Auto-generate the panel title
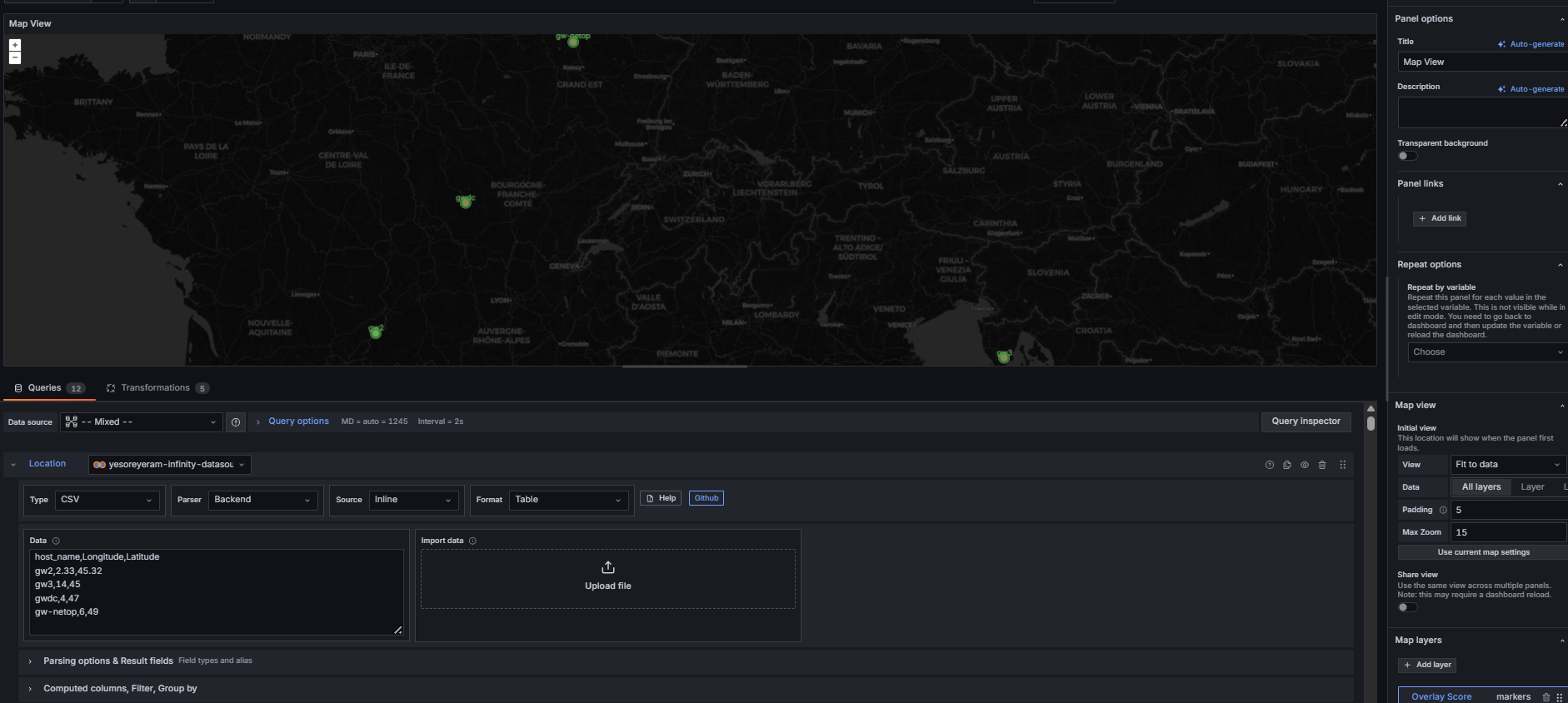Viewport: 1568px width, 703px height. point(1531,44)
